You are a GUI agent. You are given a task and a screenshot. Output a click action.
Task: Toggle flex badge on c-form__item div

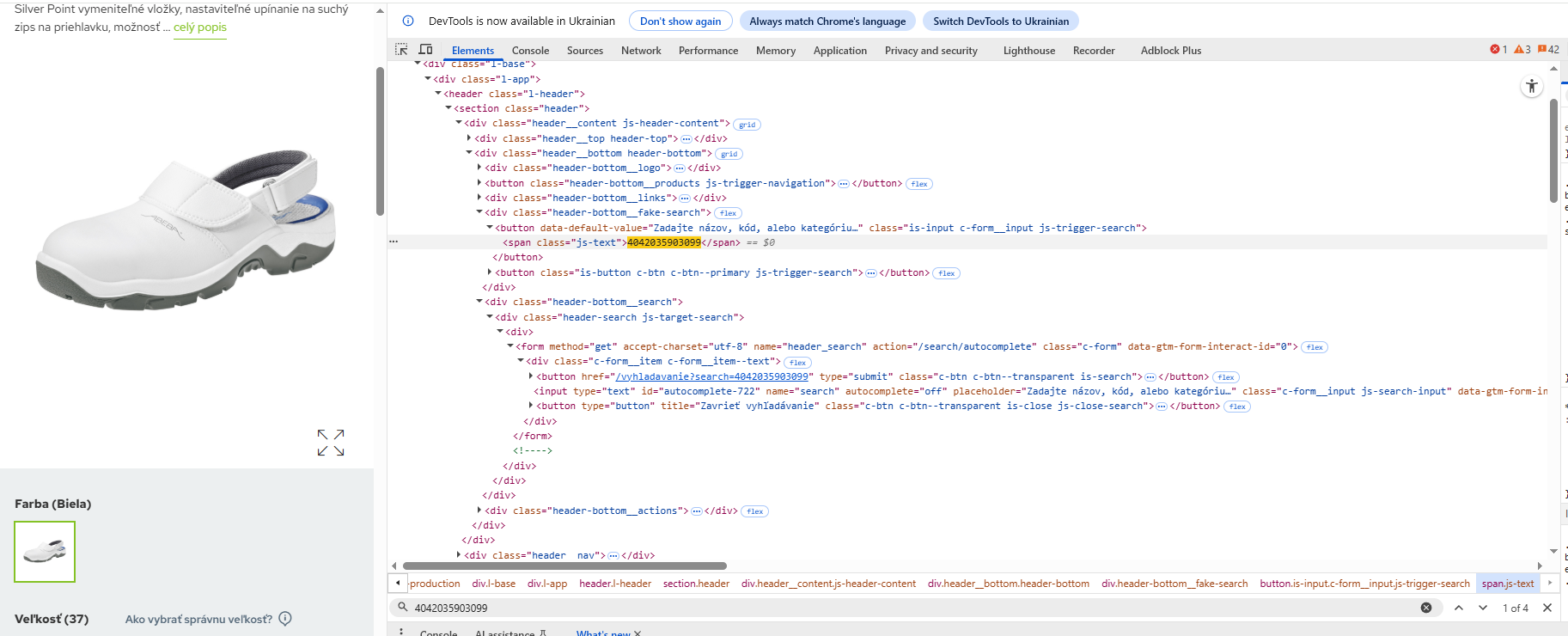pos(798,363)
